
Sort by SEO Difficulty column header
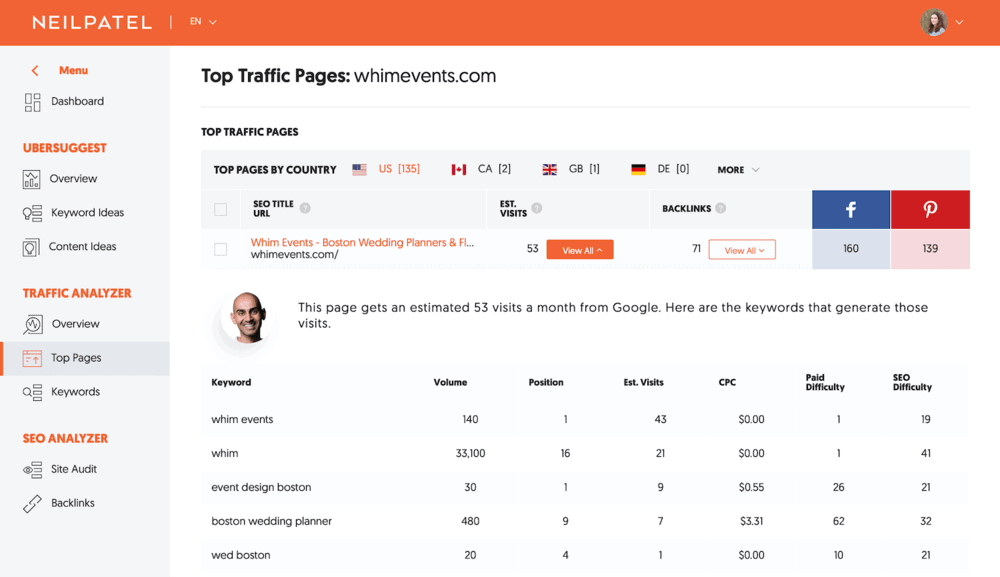[x=913, y=383]
